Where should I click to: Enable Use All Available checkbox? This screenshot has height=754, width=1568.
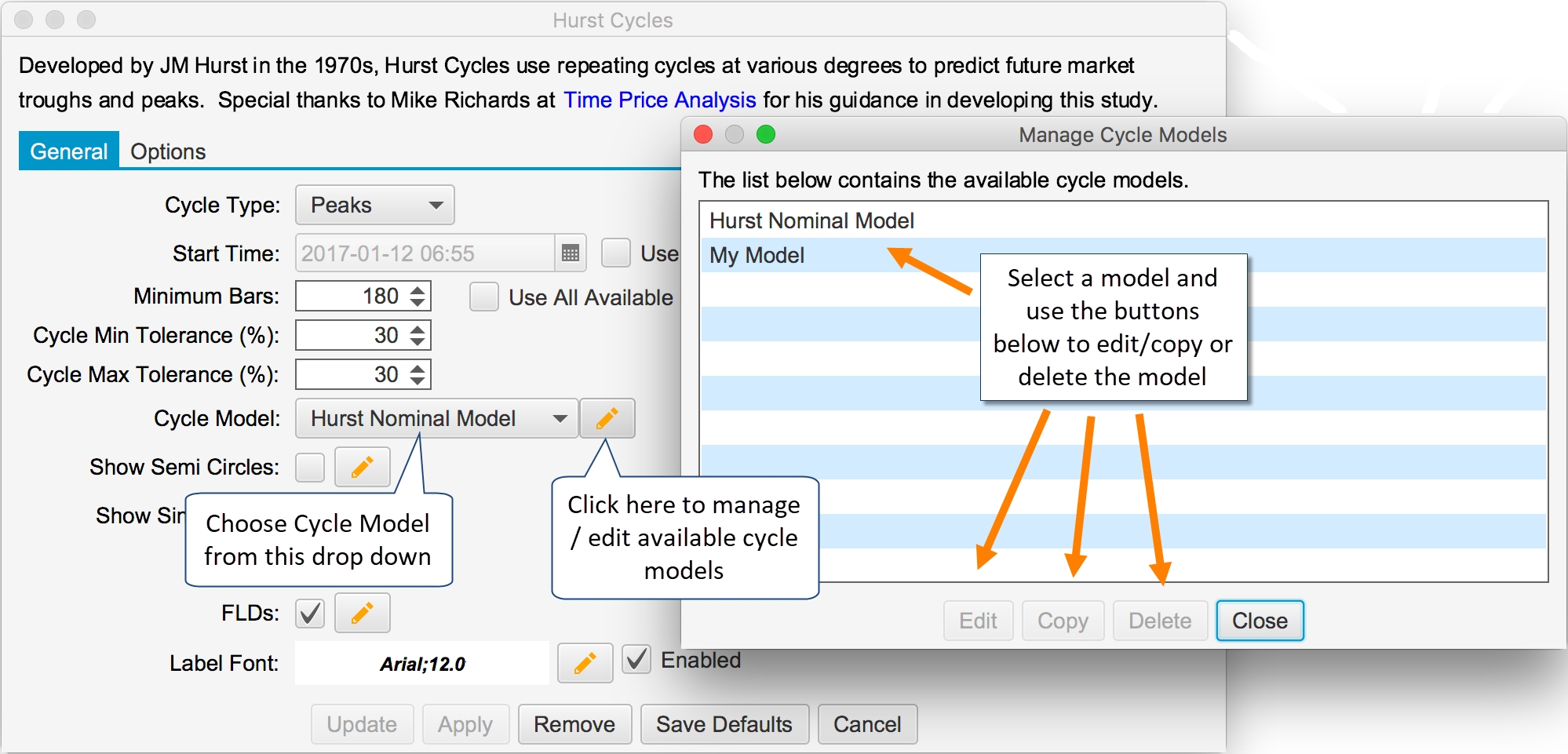(484, 297)
